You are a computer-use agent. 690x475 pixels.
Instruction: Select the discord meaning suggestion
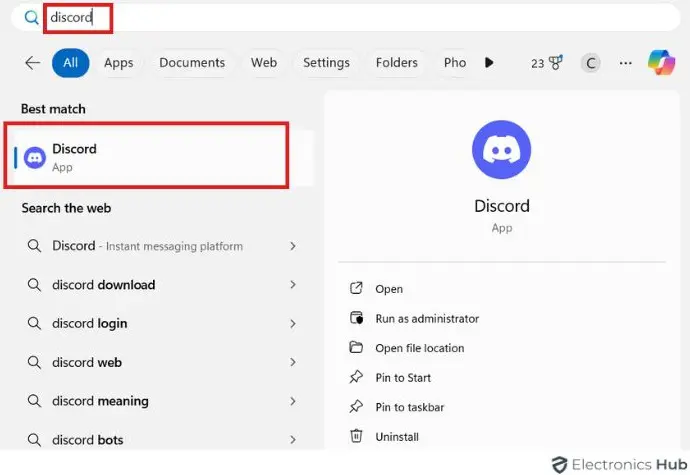click(100, 401)
